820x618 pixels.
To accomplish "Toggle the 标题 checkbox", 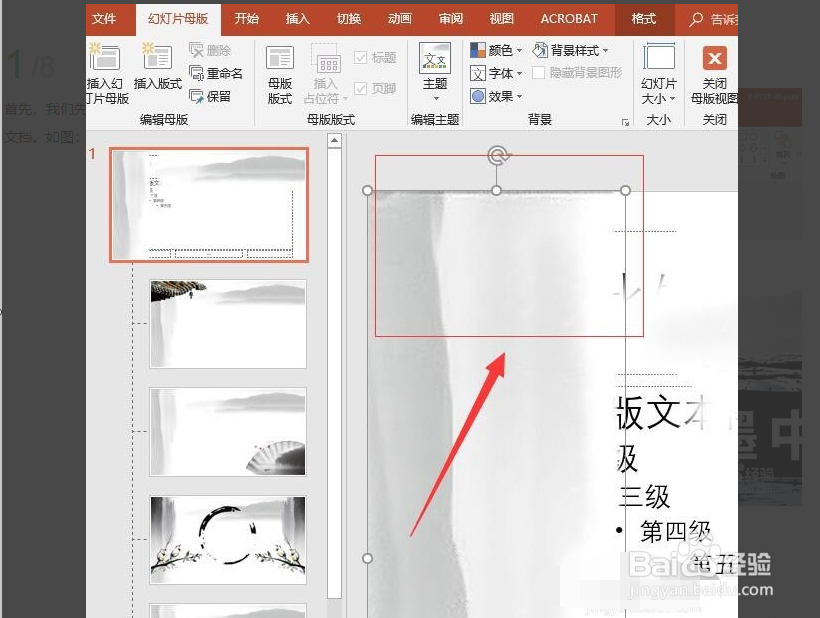I will pyautogui.click(x=360, y=58).
